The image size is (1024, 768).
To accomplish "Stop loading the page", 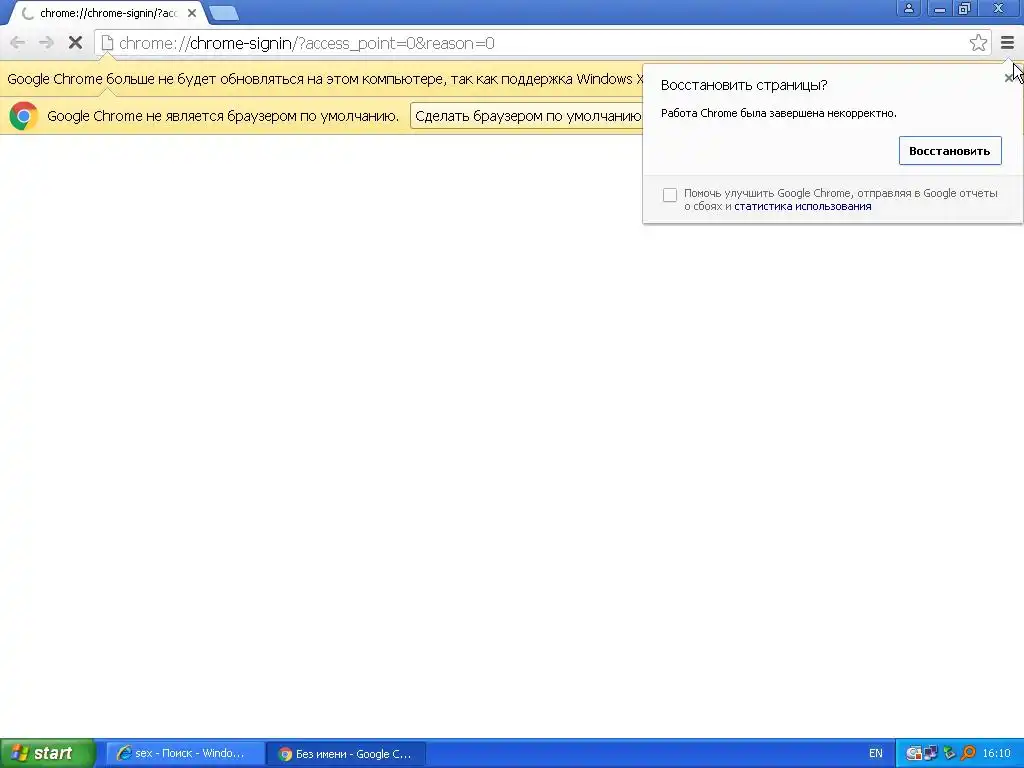I will coord(75,43).
